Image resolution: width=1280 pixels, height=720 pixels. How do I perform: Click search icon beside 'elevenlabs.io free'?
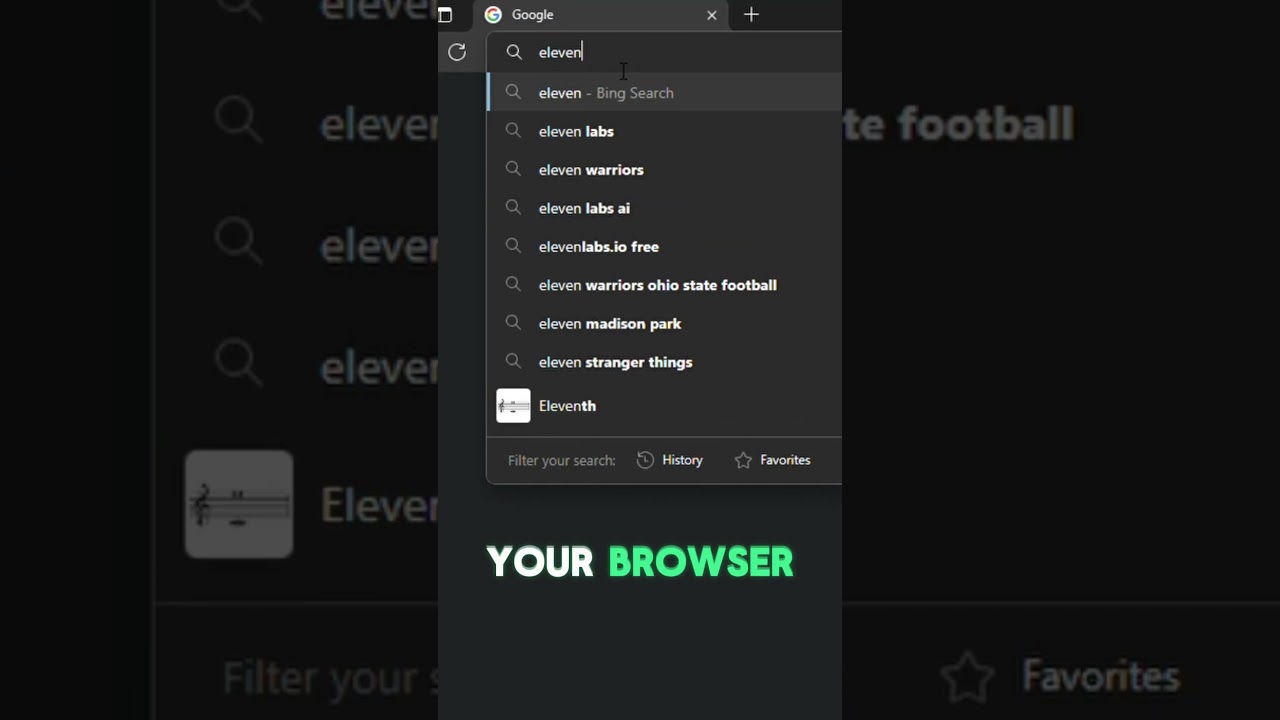coord(513,246)
